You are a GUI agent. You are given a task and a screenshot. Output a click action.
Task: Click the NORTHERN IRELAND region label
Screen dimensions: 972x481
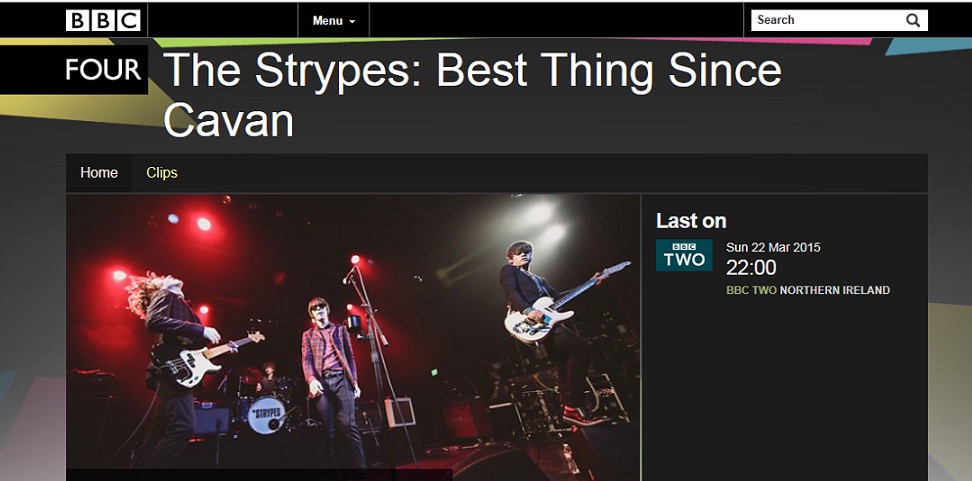(x=834, y=290)
